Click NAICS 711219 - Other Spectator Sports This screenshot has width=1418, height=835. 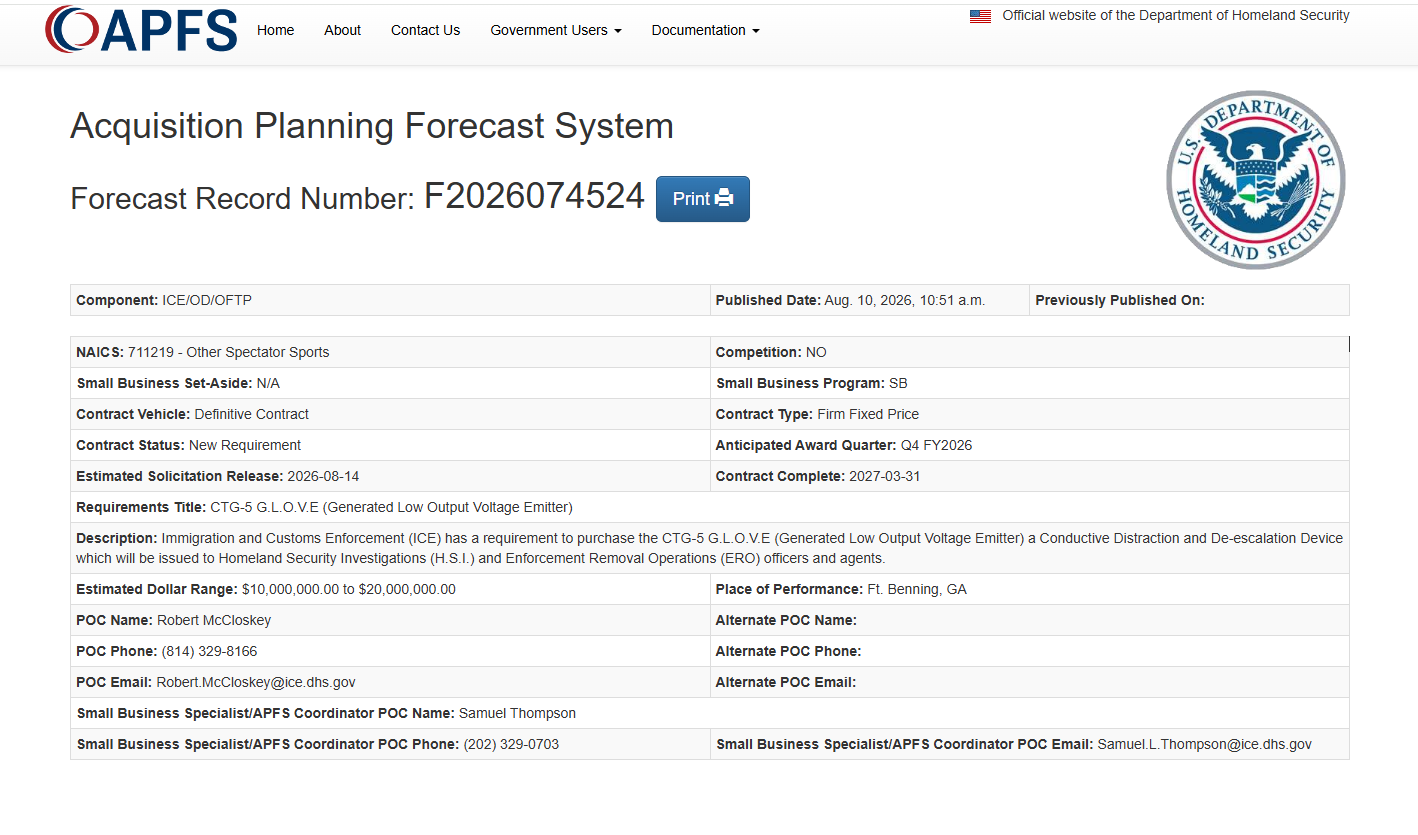tap(203, 352)
